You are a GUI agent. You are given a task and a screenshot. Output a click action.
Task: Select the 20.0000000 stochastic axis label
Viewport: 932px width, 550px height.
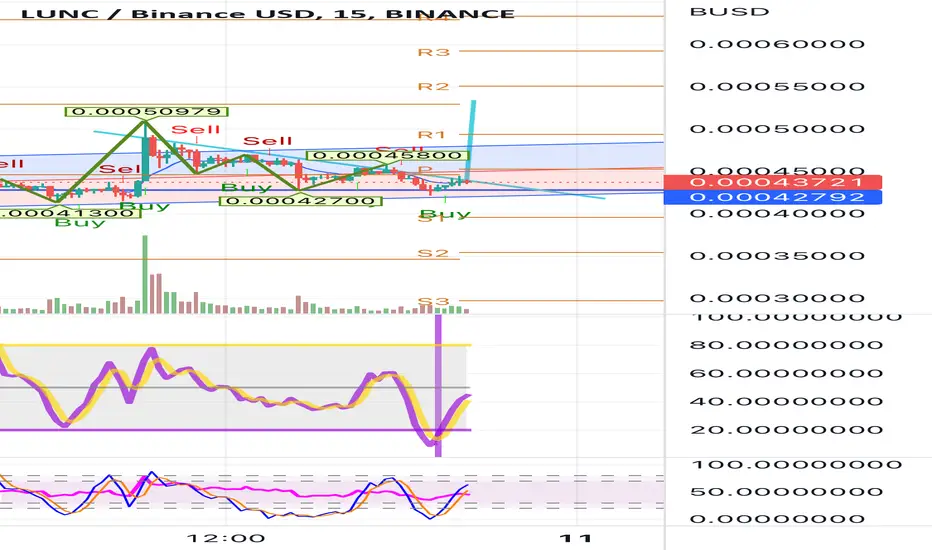point(786,430)
